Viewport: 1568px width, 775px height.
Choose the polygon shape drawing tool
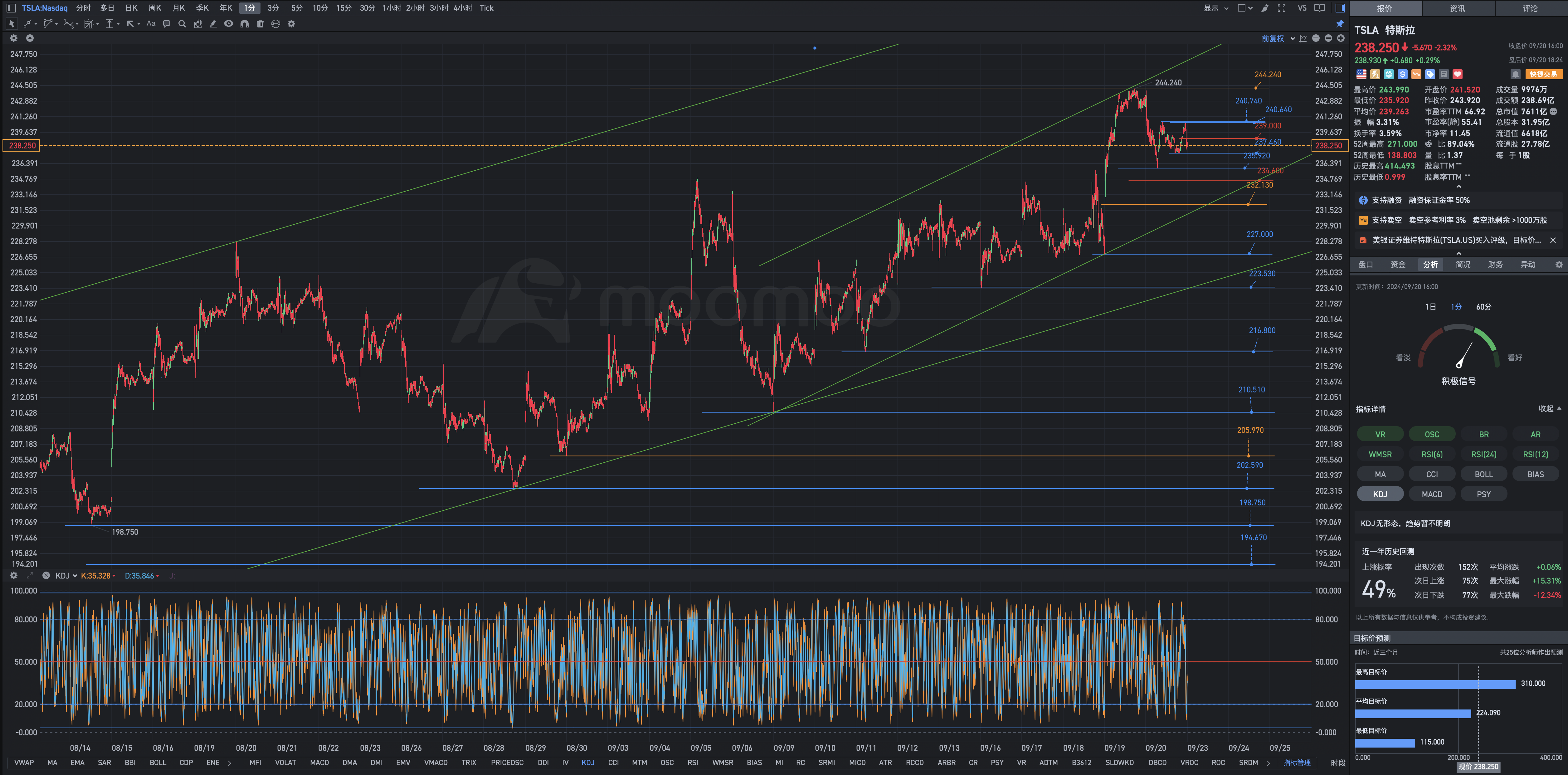pos(47,24)
